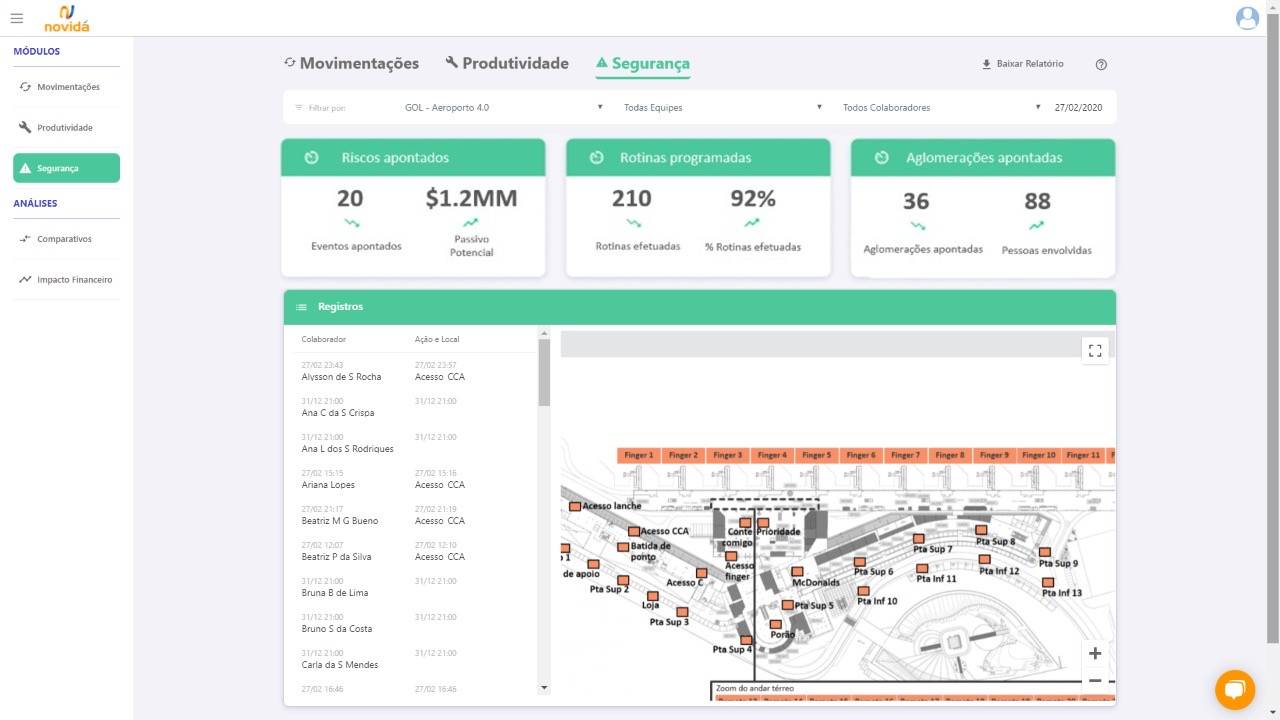This screenshot has width=1280, height=720.
Task: Click the history icon in Riscos apontados
Action: [312, 158]
